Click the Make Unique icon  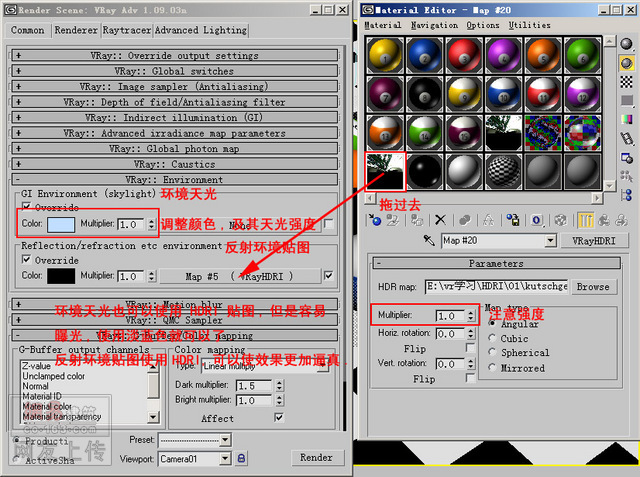point(488,220)
